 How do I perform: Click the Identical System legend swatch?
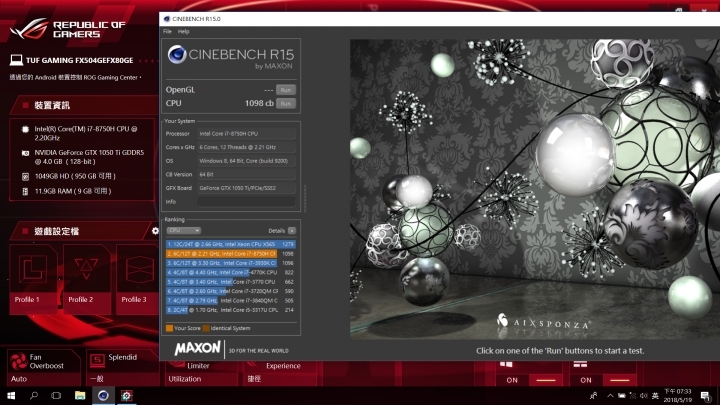[x=206, y=328]
